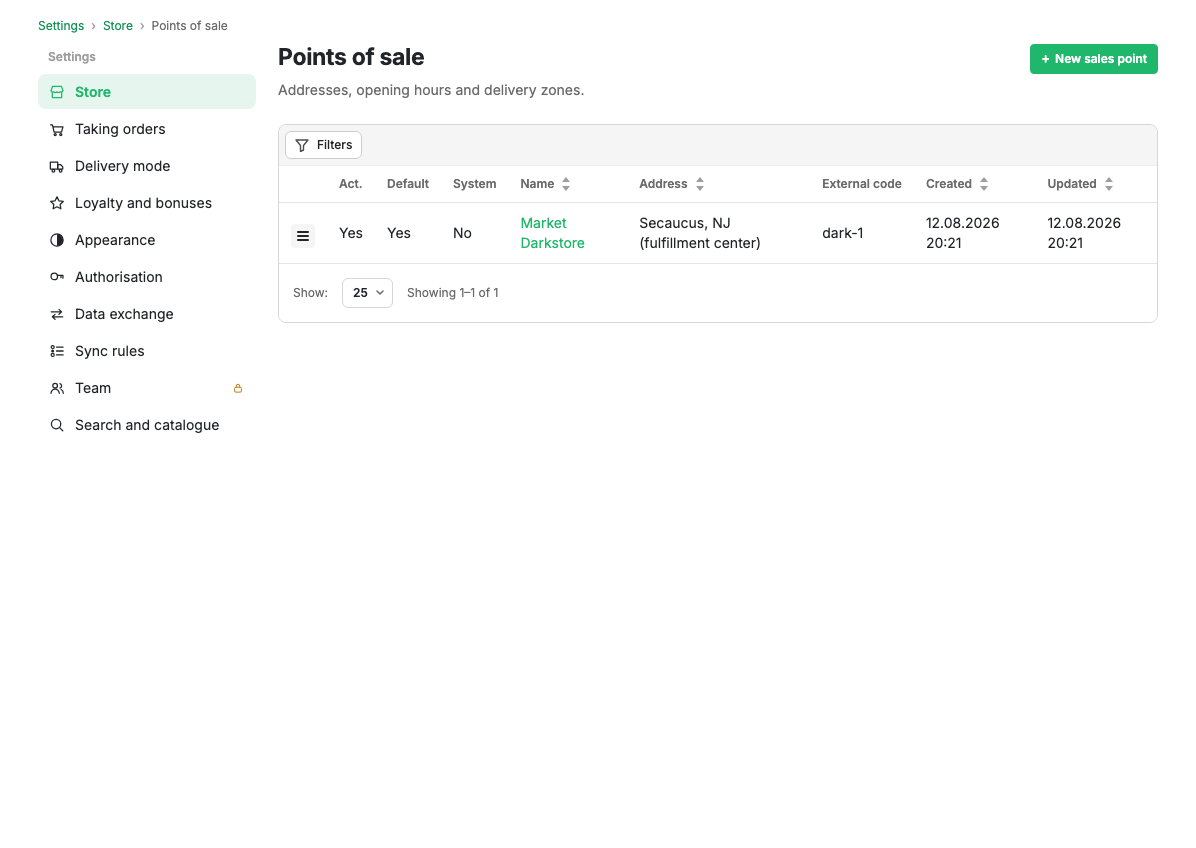This screenshot has height=848, width=1196.
Task: Go to Store via breadcrumb
Action: click(117, 26)
